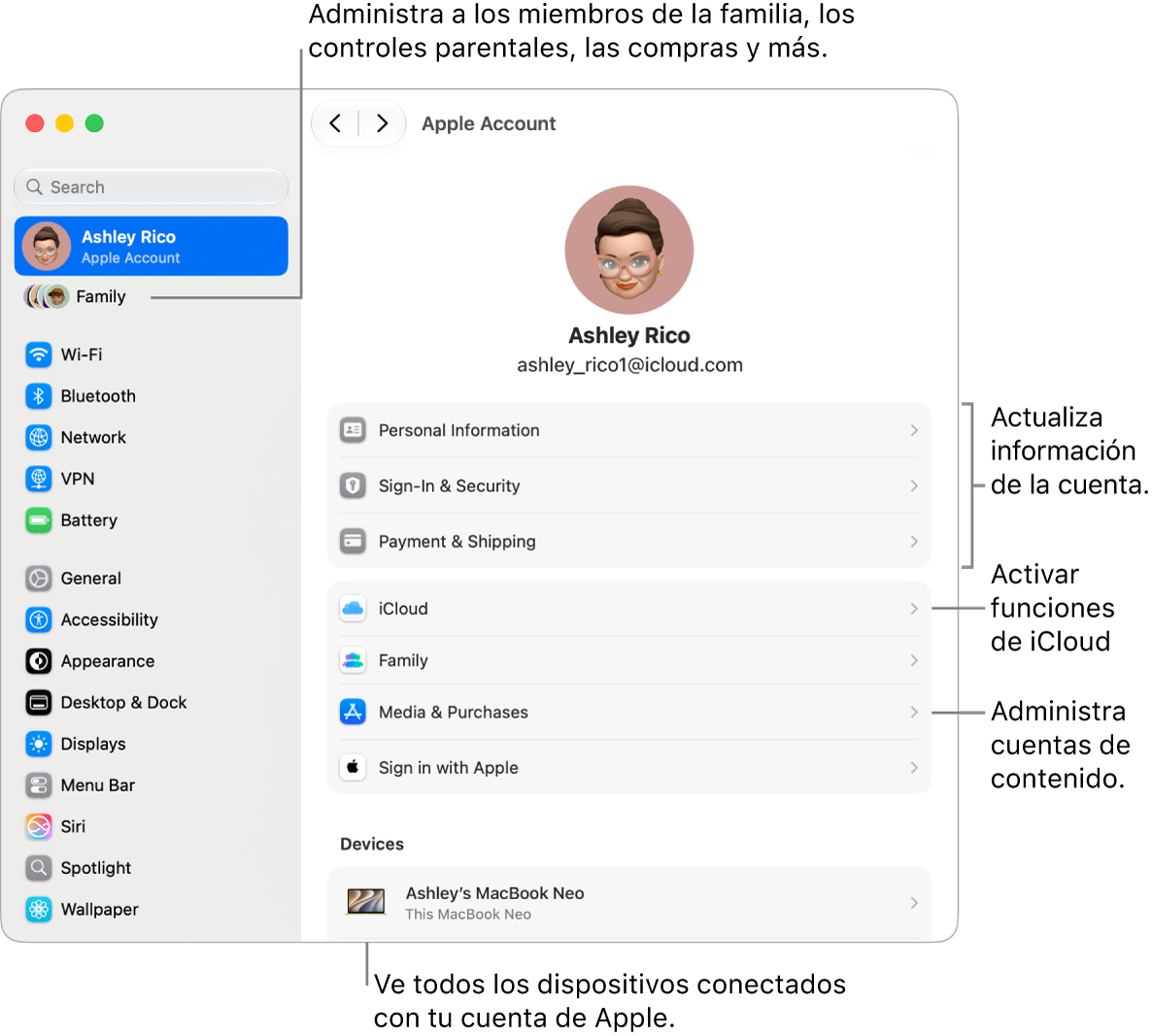Expand the Family row chevron
The width and height of the screenshot is (1152, 1036).
[x=914, y=661]
